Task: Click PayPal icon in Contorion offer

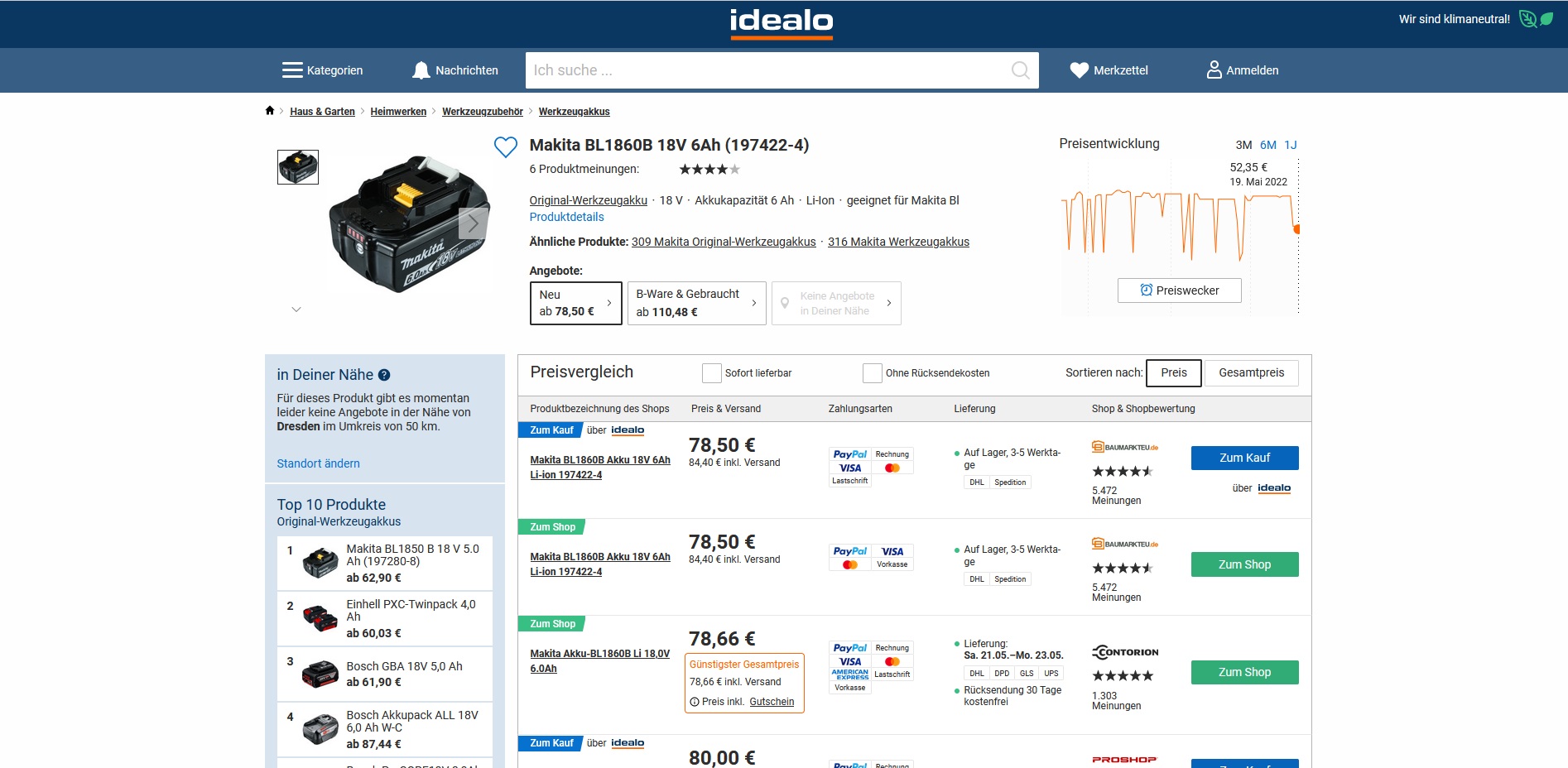Action: [849, 648]
